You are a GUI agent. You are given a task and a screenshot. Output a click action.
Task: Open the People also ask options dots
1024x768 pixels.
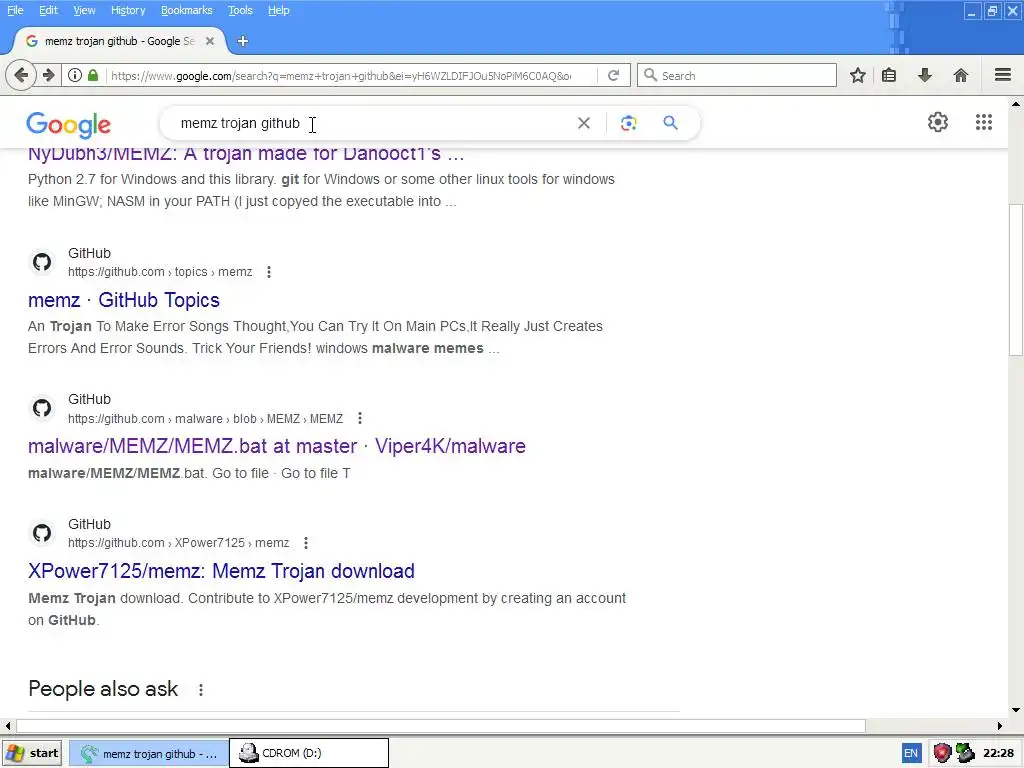[201, 690]
